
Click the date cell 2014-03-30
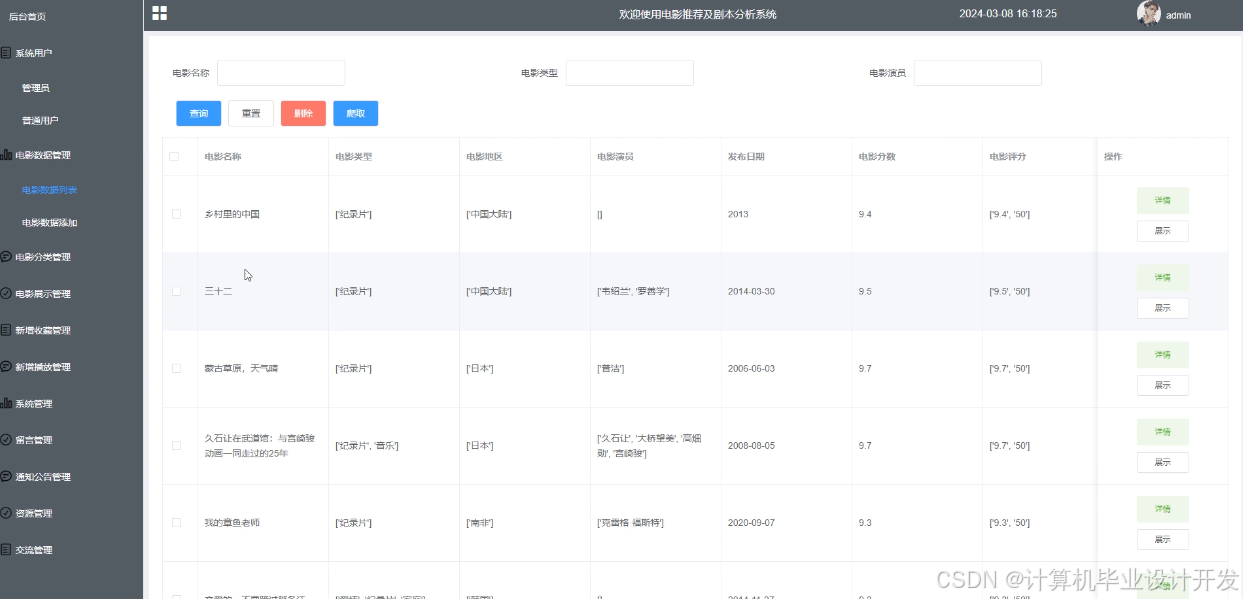752,291
